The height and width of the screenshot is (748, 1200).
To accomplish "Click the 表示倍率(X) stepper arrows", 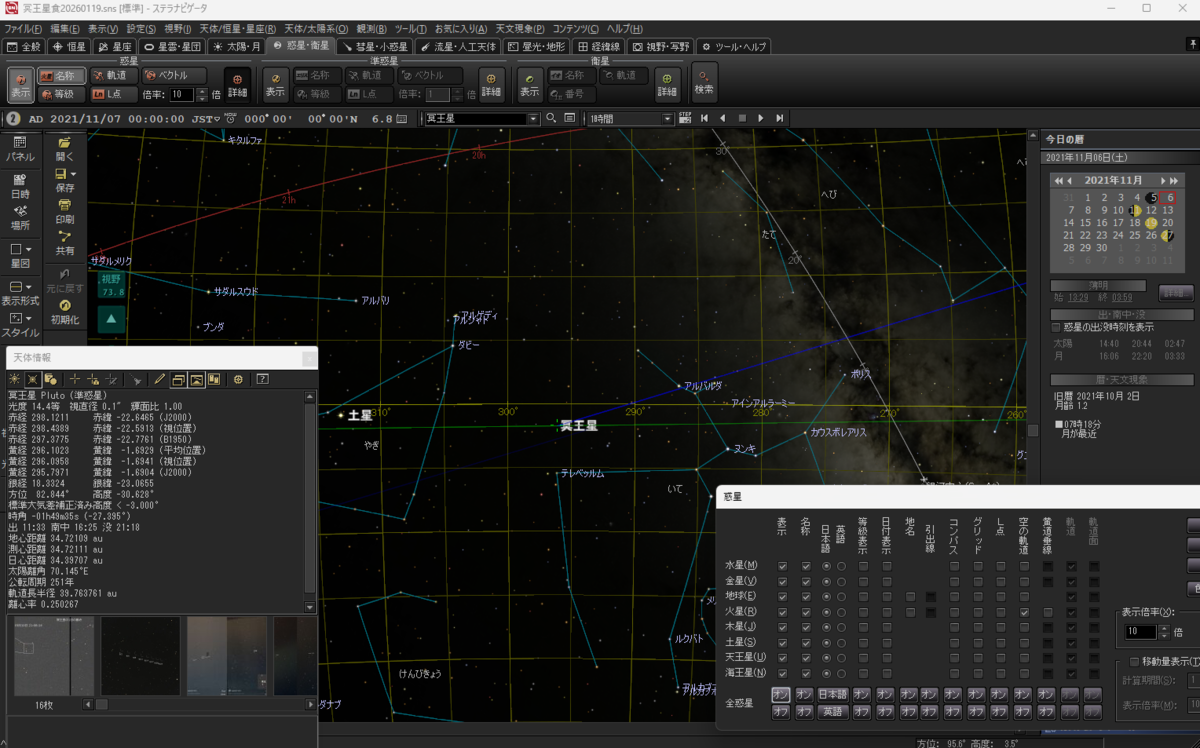I will (x=1163, y=632).
